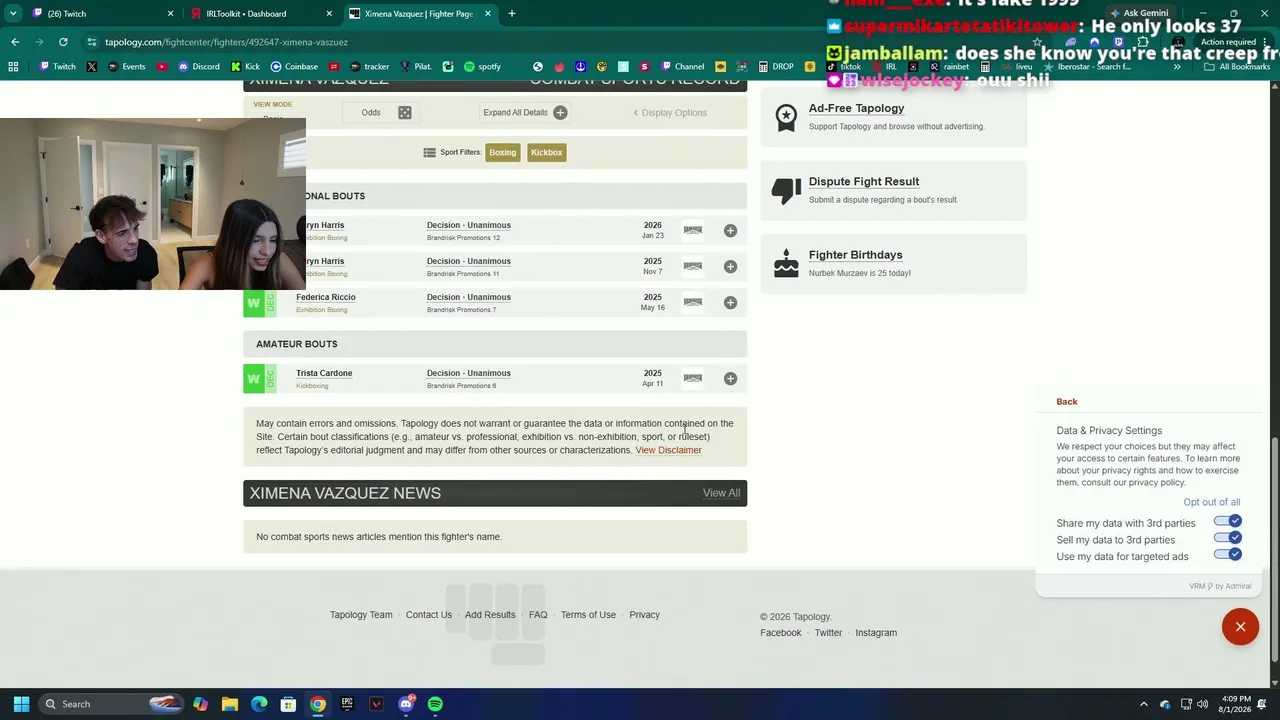Toggle Use my data for targeted ads

[1228, 554]
